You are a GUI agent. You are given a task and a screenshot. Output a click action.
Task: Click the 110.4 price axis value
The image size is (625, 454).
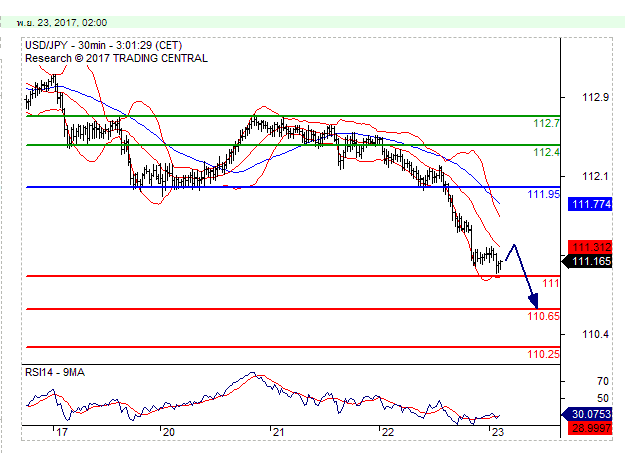[x=596, y=334]
